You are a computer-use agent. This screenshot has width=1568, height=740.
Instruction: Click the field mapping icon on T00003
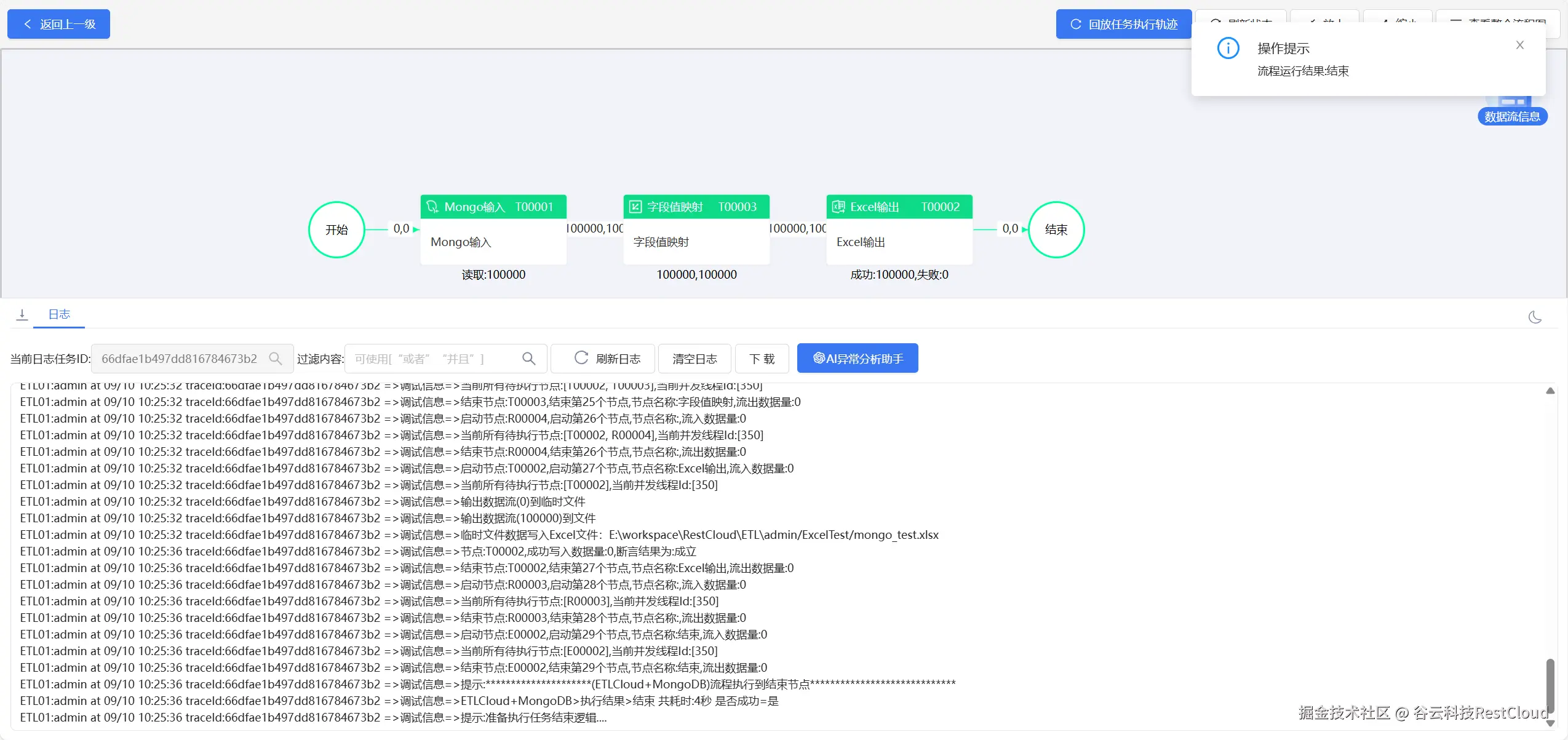pyautogui.click(x=635, y=207)
